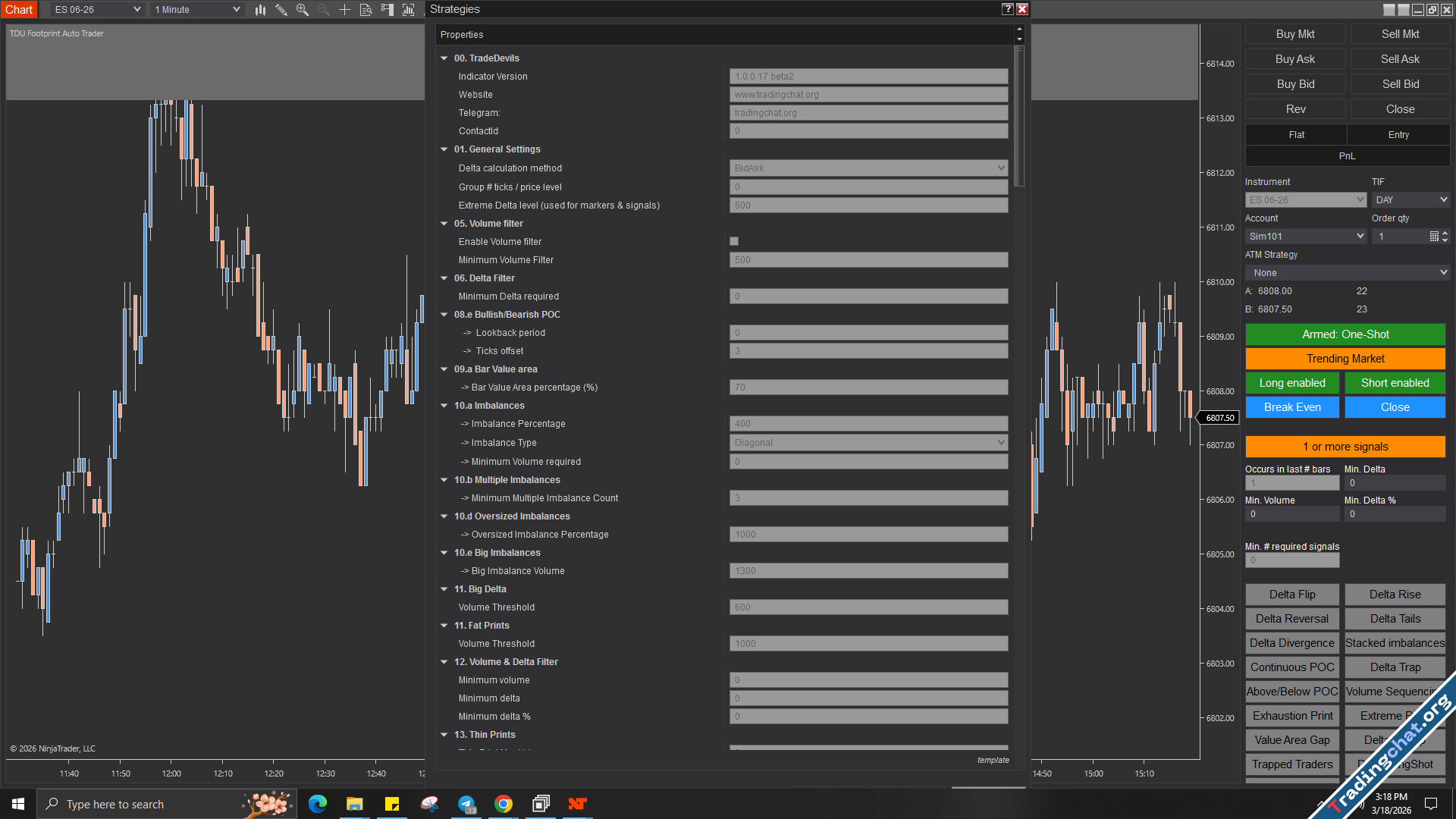Image resolution: width=1456 pixels, height=819 pixels.
Task: Open the indicators bar chart icon
Action: [x=409, y=10]
